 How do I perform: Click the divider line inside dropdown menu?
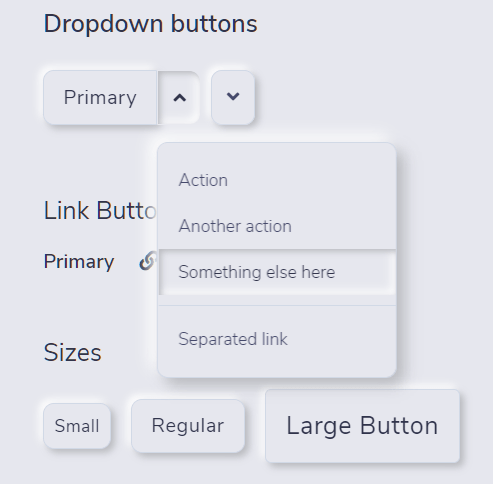[x=277, y=305]
